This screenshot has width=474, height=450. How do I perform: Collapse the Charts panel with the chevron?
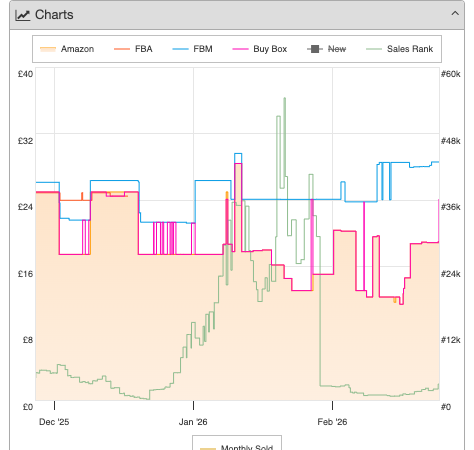(455, 14)
